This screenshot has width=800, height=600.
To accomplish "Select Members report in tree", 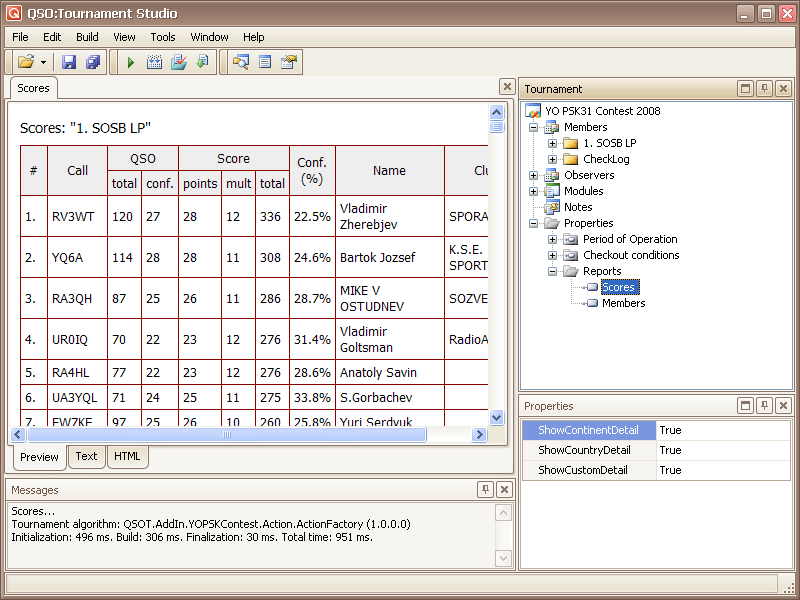I will 623,303.
